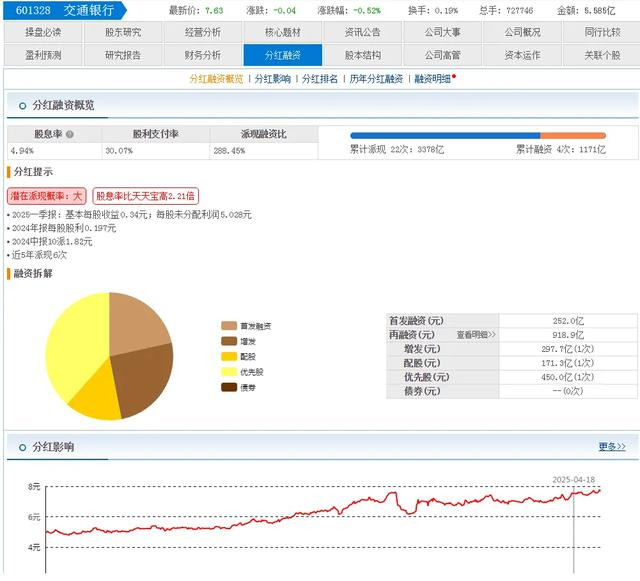Open the 历年分红融资 sub-section link

376,79
